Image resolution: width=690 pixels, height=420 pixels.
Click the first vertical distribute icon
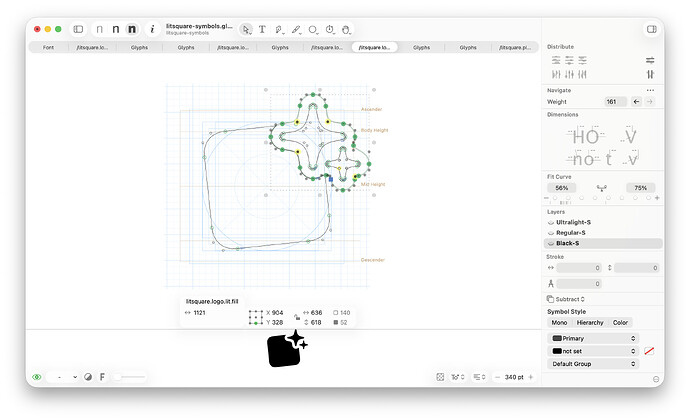point(556,74)
